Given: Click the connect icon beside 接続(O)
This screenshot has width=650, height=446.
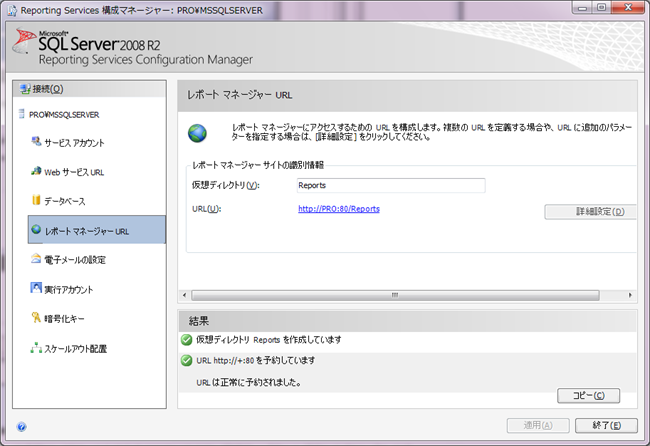Looking at the screenshot, I should tap(26, 89).
